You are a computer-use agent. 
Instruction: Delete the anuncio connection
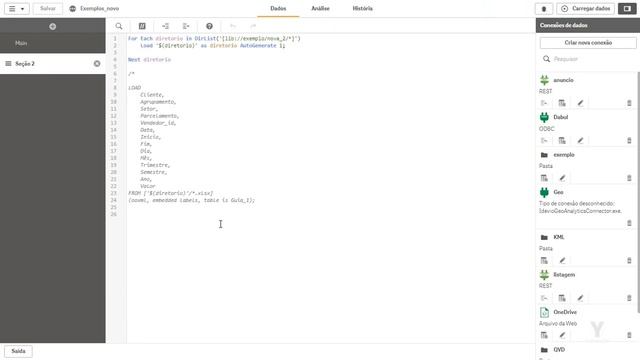pyautogui.click(x=629, y=103)
